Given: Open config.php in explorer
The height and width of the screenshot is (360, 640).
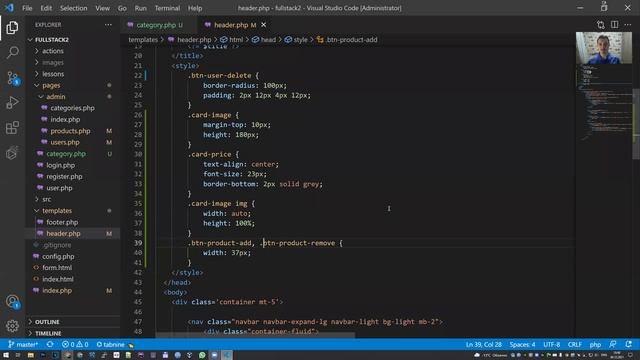Looking at the screenshot, I should [x=58, y=256].
